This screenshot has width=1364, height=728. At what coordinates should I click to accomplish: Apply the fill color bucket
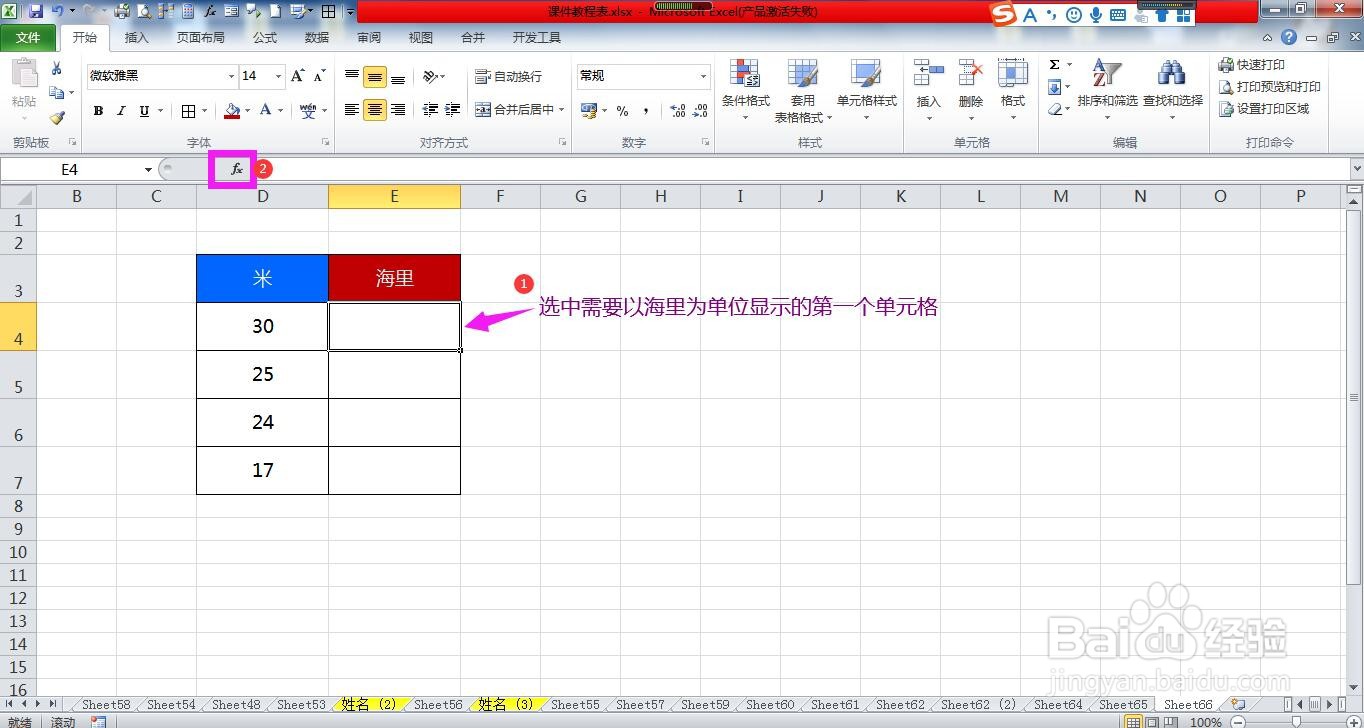(232, 111)
